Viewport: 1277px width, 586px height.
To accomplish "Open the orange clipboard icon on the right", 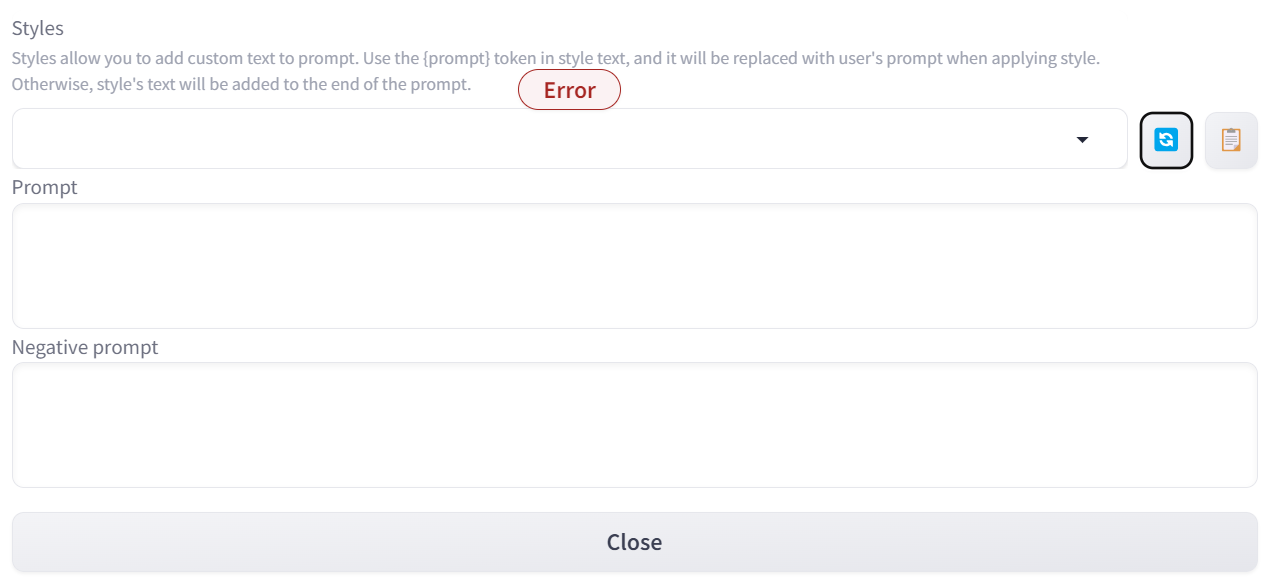I will [1231, 139].
